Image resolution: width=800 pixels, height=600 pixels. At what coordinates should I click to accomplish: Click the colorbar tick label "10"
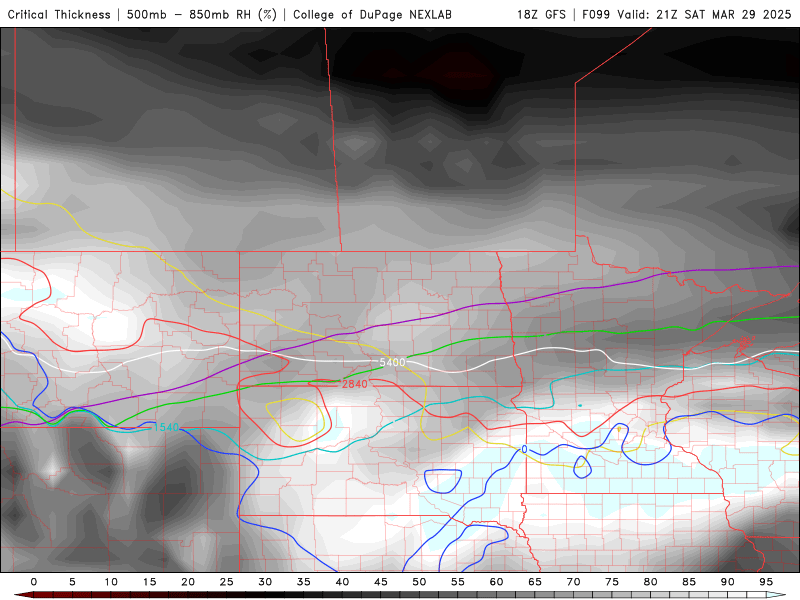tap(111, 582)
